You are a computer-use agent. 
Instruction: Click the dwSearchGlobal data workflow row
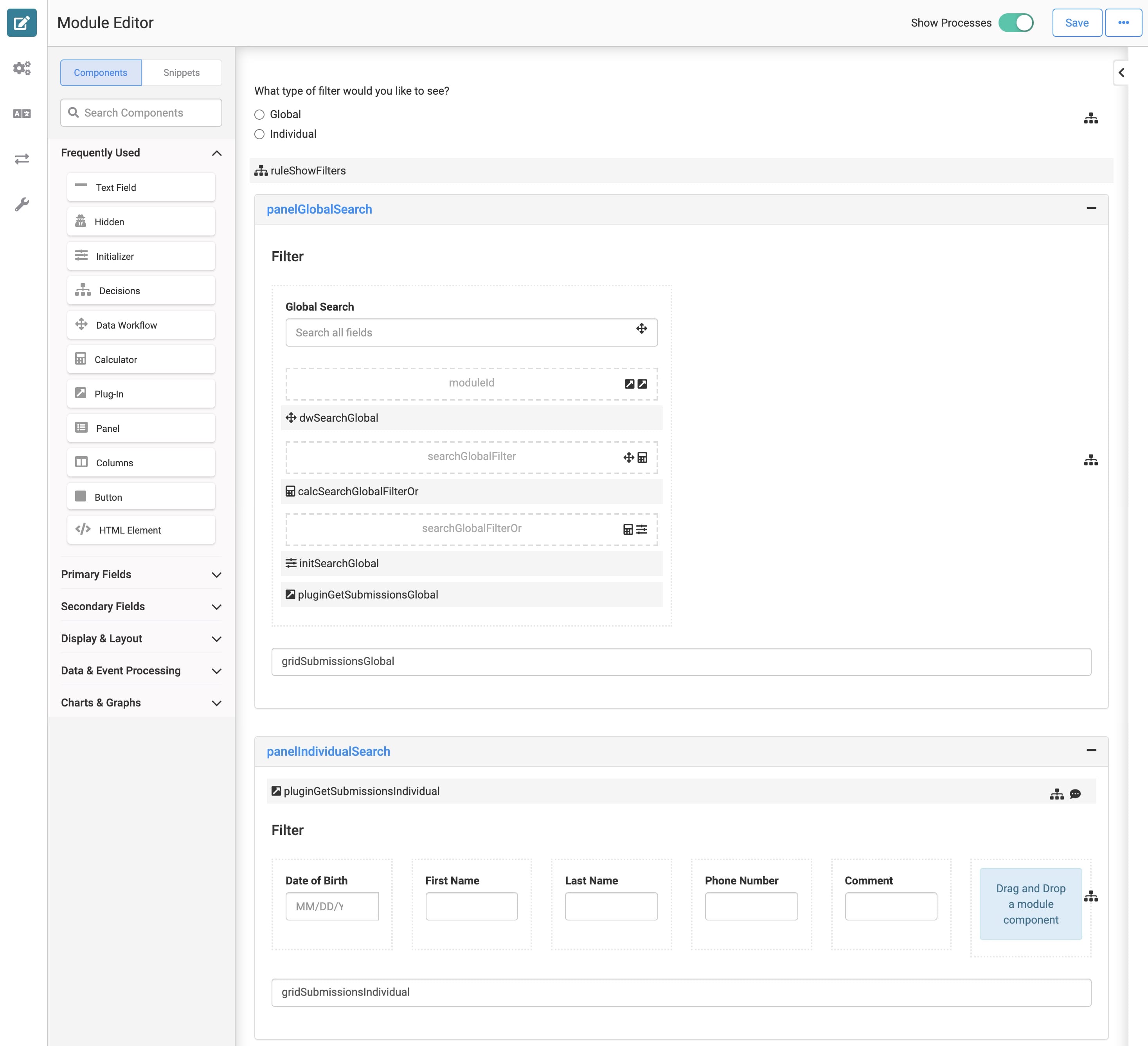(471, 418)
